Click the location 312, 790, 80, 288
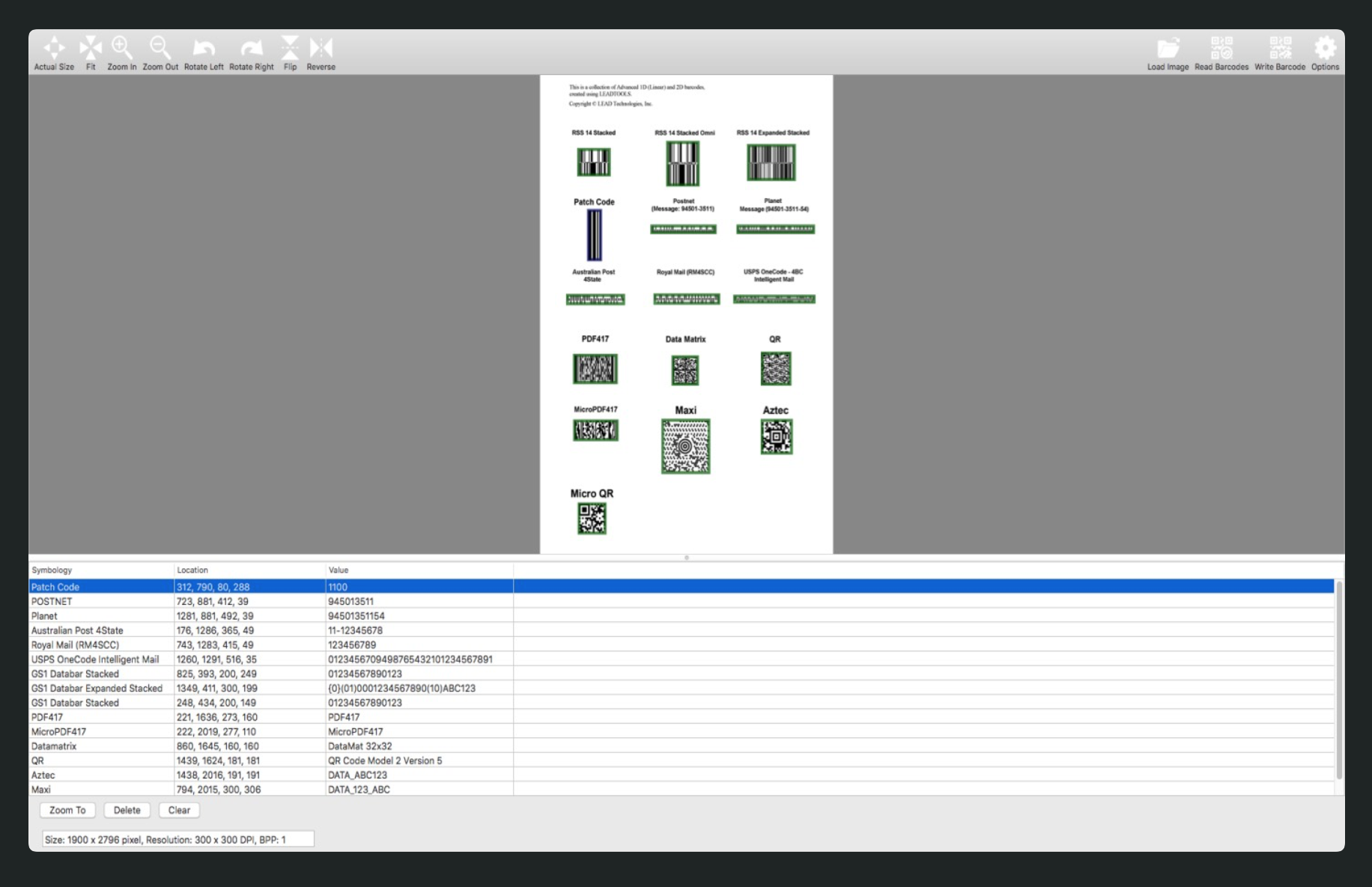The height and width of the screenshot is (887, 1372). click(x=213, y=587)
